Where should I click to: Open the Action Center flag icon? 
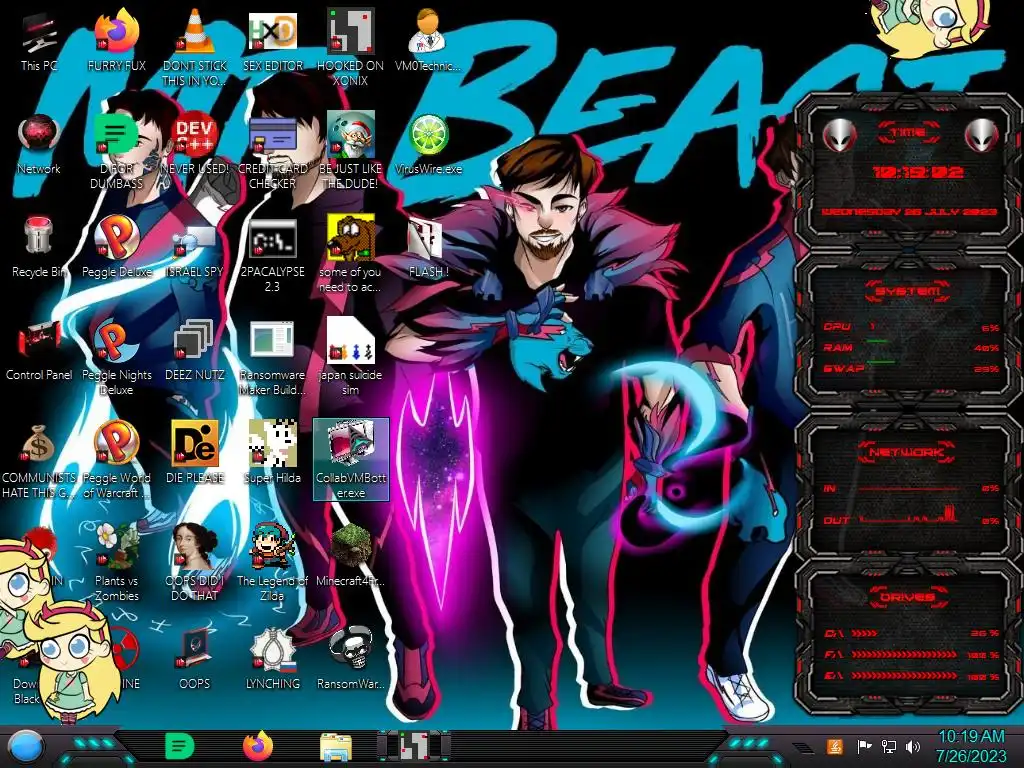point(863,746)
